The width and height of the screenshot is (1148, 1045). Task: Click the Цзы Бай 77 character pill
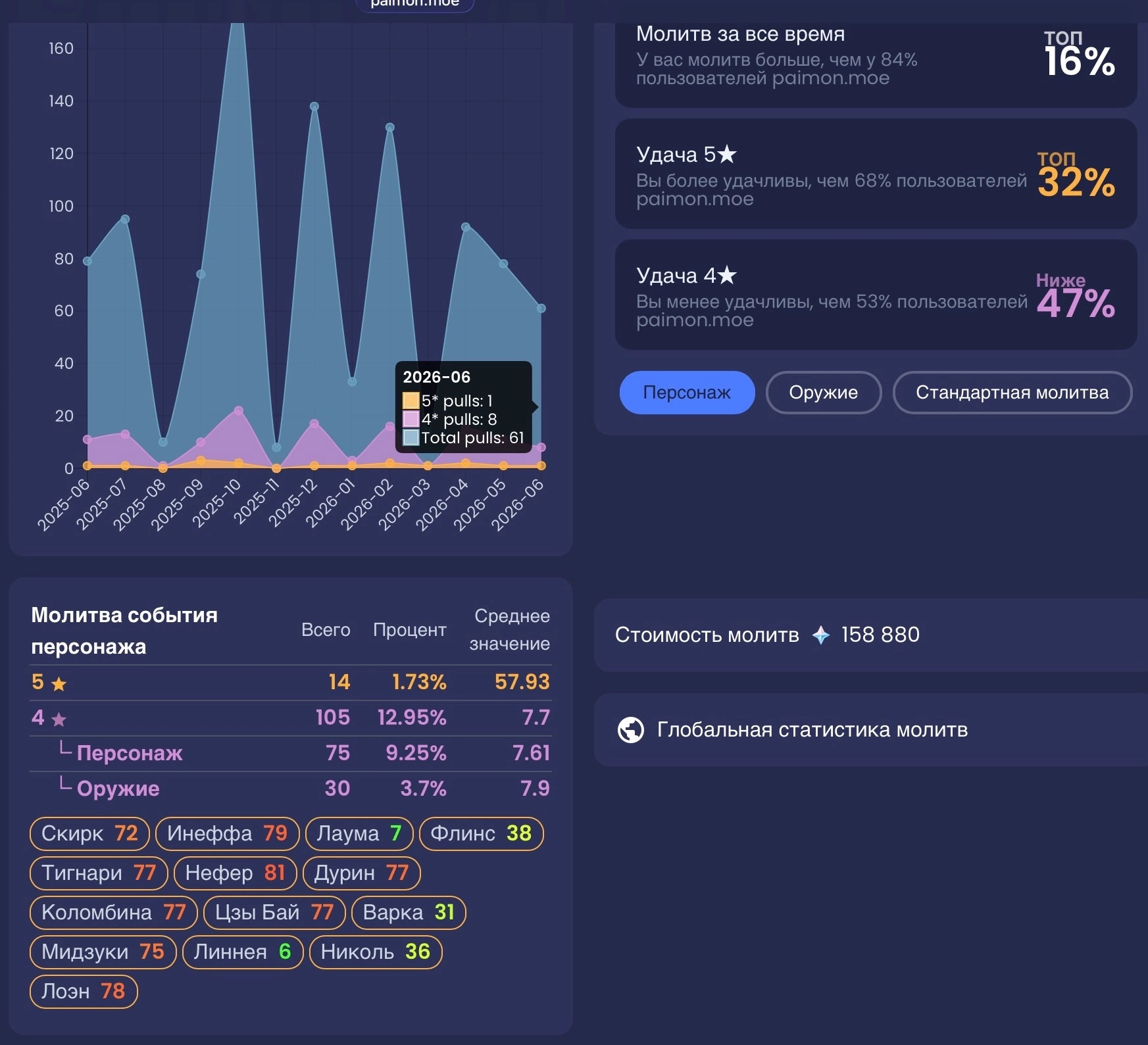[274, 912]
